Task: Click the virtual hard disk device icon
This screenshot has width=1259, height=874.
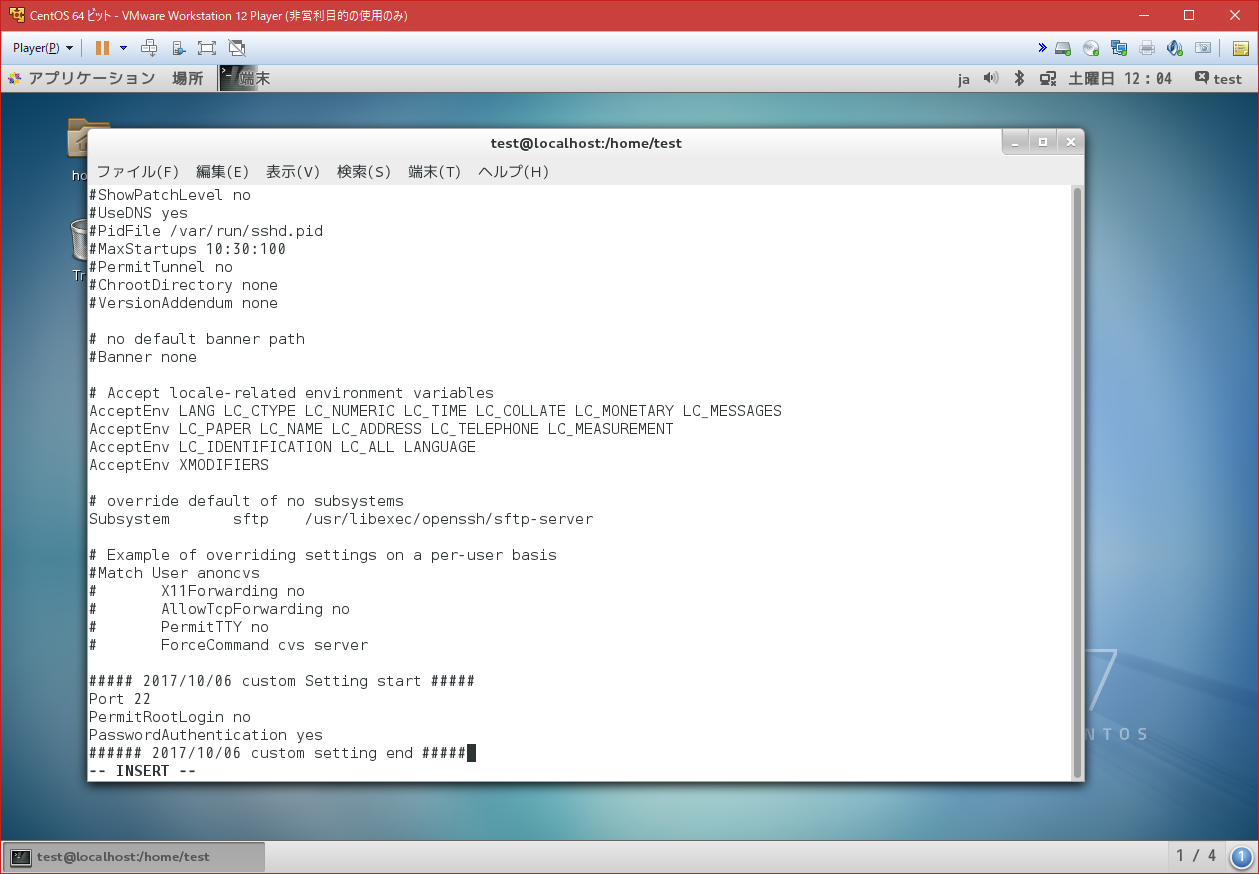Action: coord(1062,47)
